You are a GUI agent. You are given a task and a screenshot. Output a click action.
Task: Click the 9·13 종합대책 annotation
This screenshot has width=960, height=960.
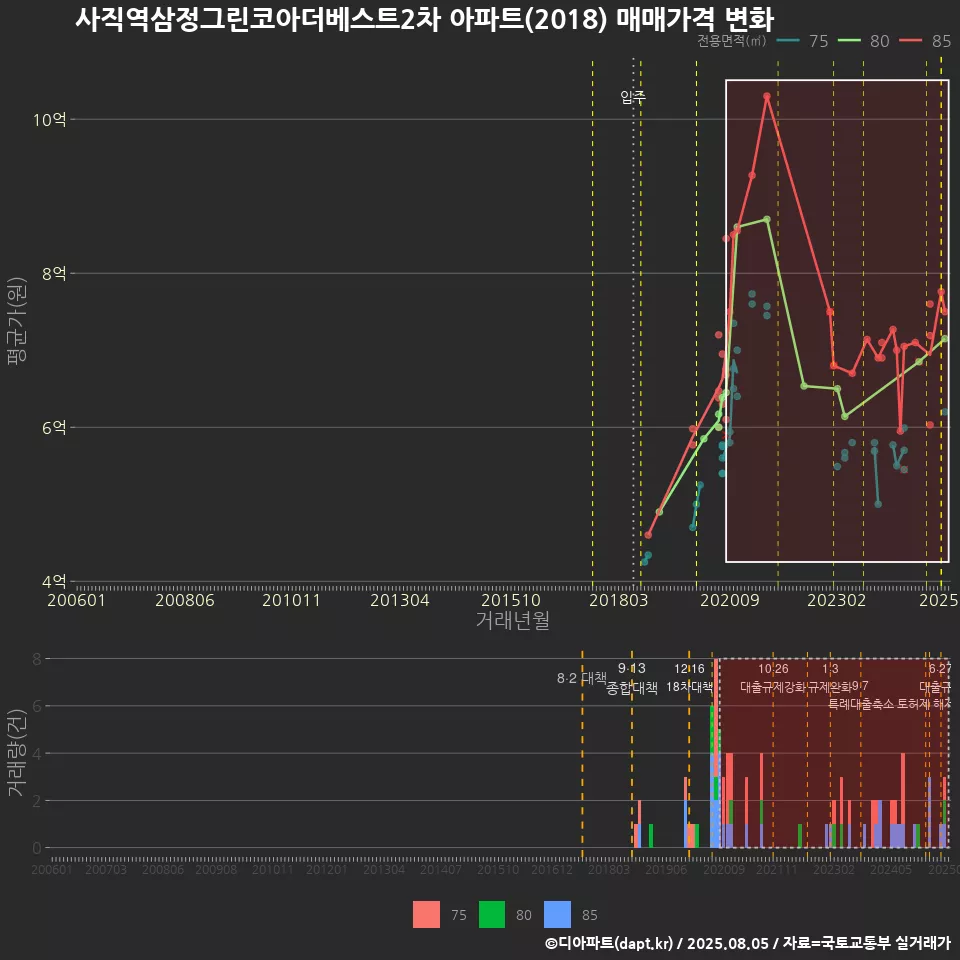tap(632, 678)
